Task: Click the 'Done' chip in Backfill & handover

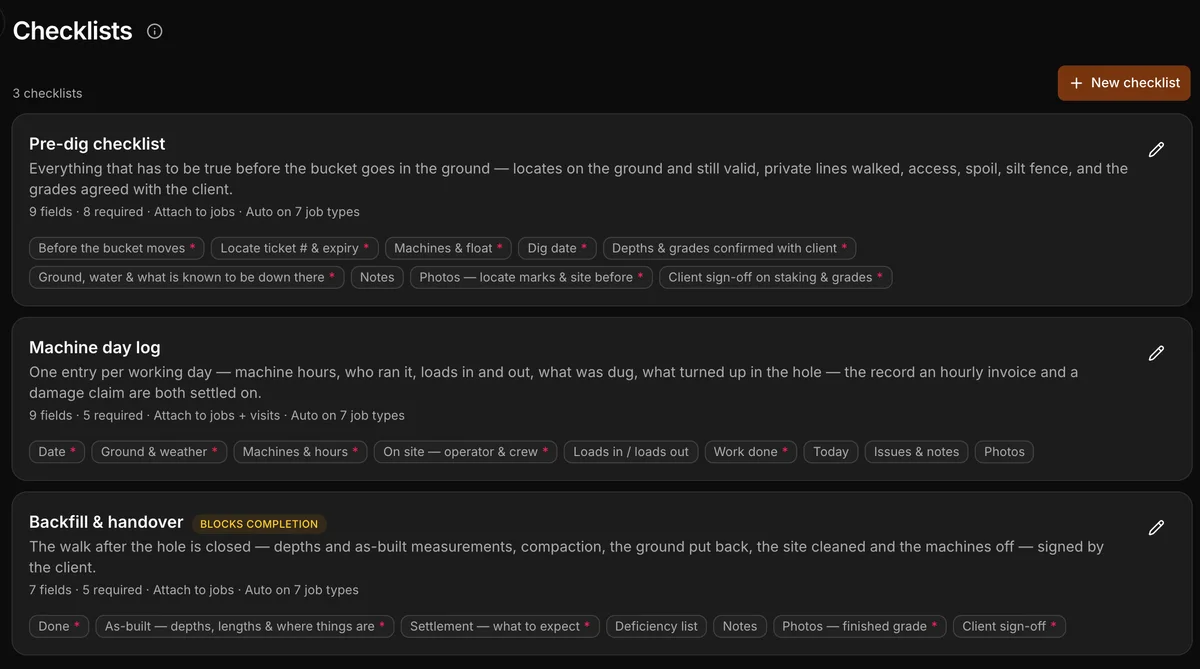Action: click(59, 626)
